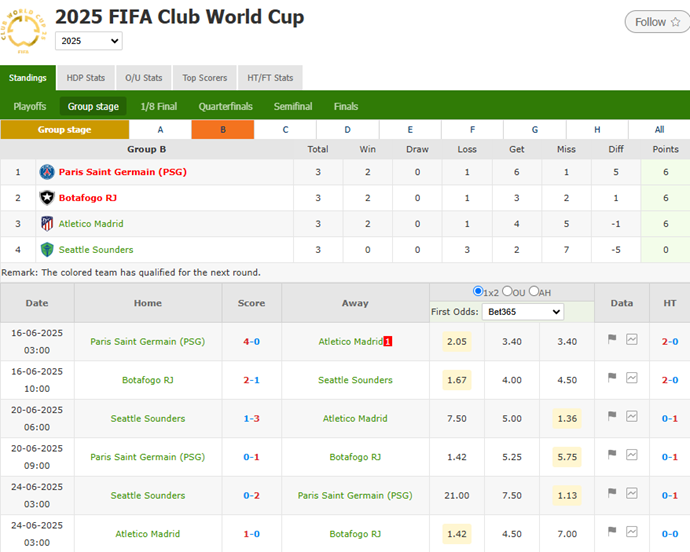Viewport: 690px width, 552px height.
Task: Open chart icon for Atletico Madrid vs Botafogo
Action: [631, 531]
